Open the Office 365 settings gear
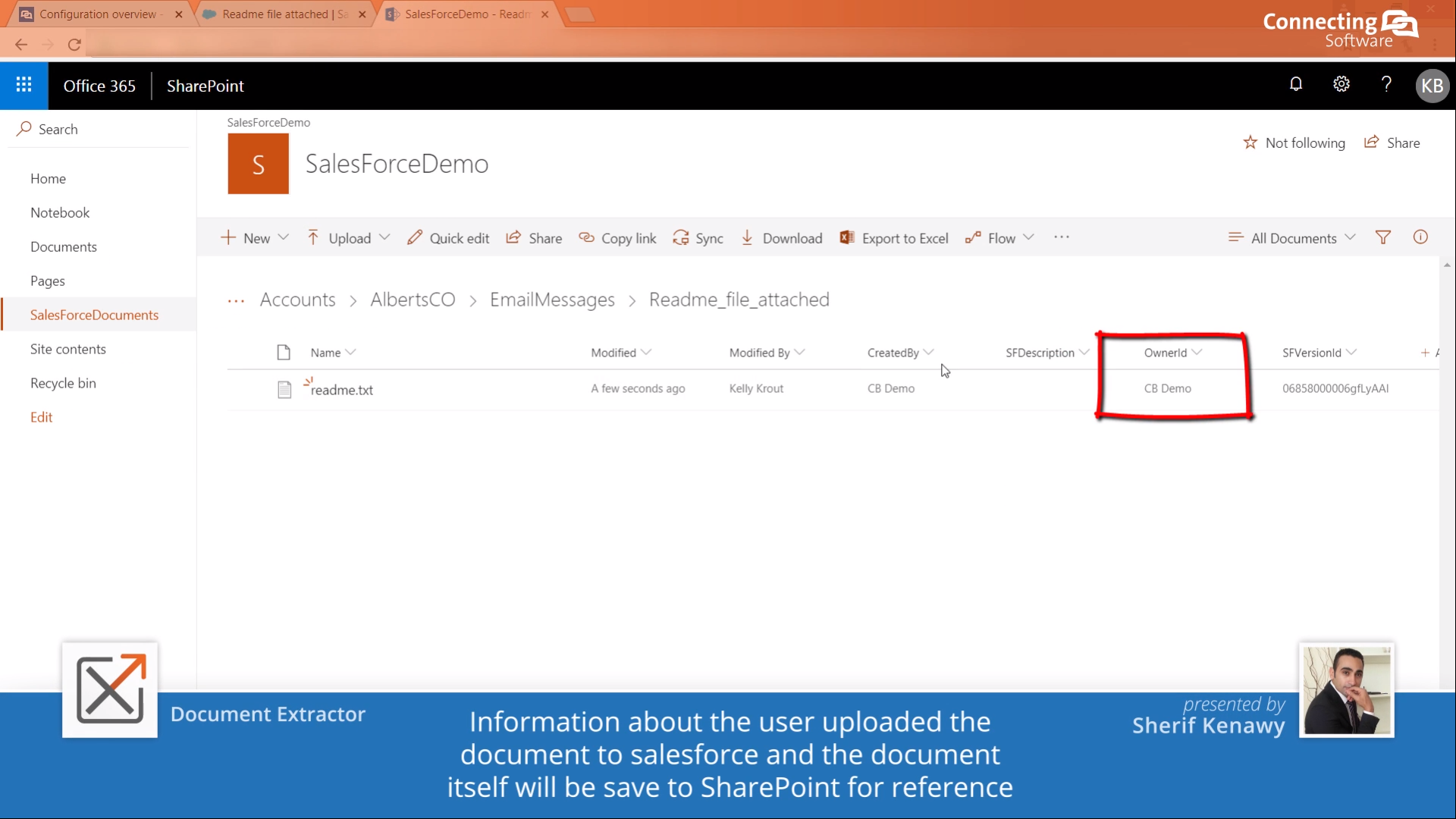The height and width of the screenshot is (819, 1456). [x=1341, y=84]
